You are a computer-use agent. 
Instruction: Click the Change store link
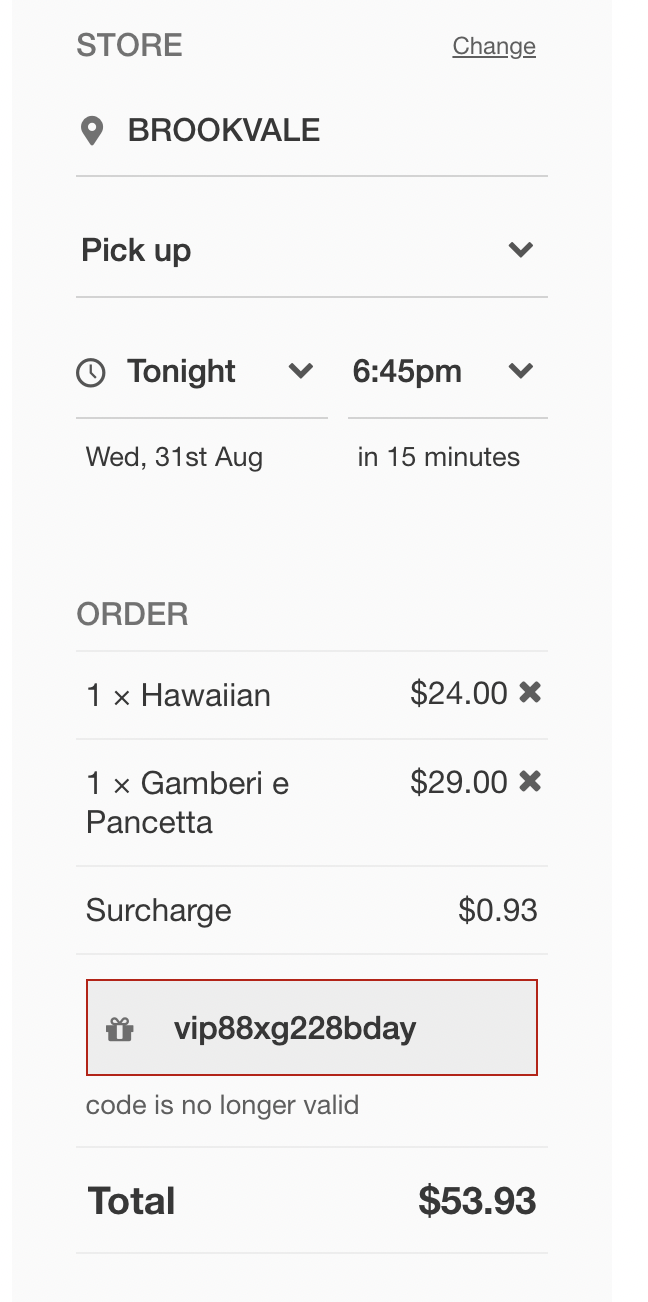(494, 46)
